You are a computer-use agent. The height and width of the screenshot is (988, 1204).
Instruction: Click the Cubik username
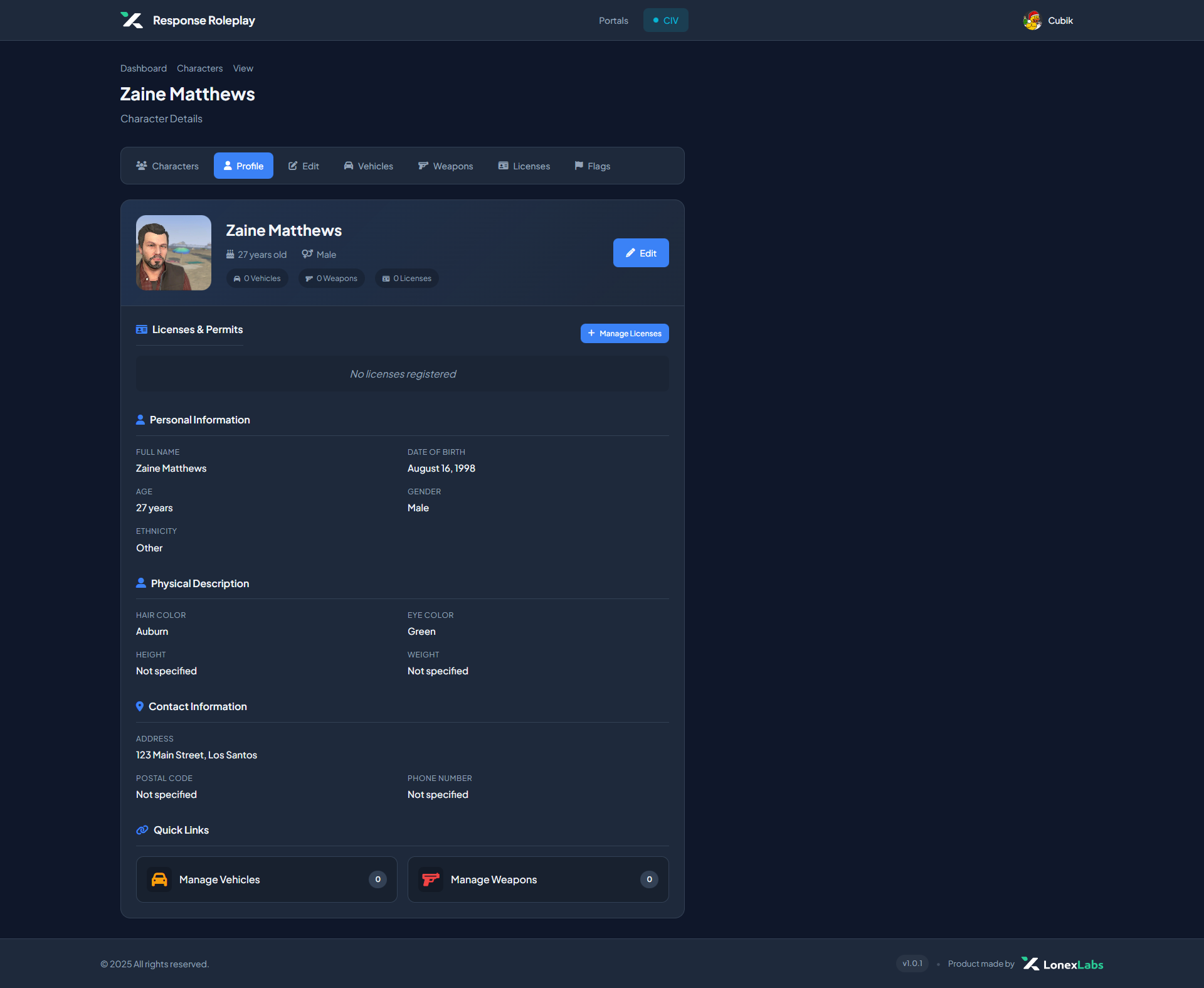tap(1060, 21)
